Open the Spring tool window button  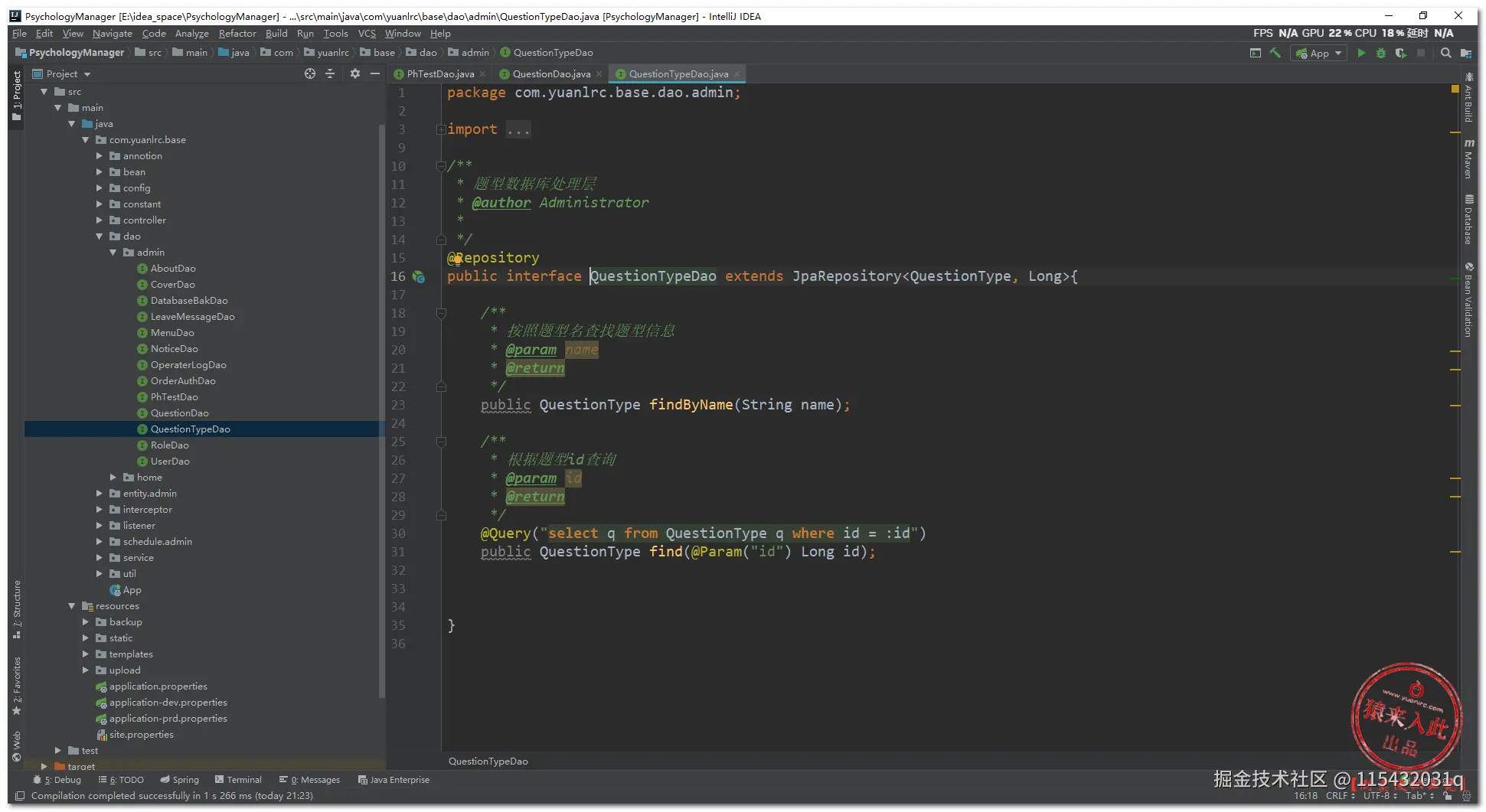[180, 780]
